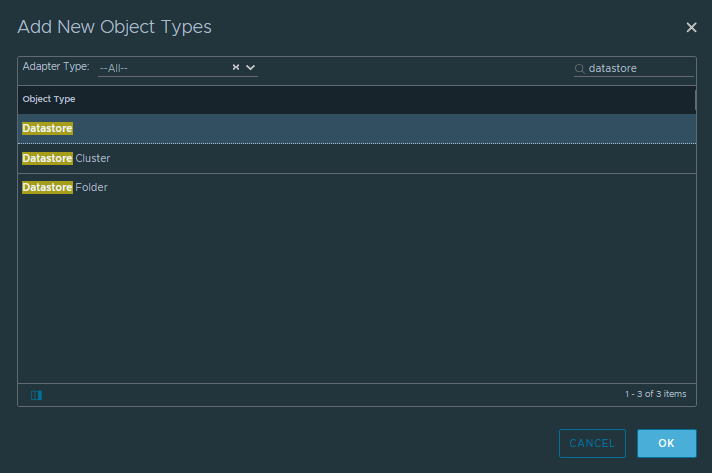Close the Add New Object Types dialog

click(691, 28)
